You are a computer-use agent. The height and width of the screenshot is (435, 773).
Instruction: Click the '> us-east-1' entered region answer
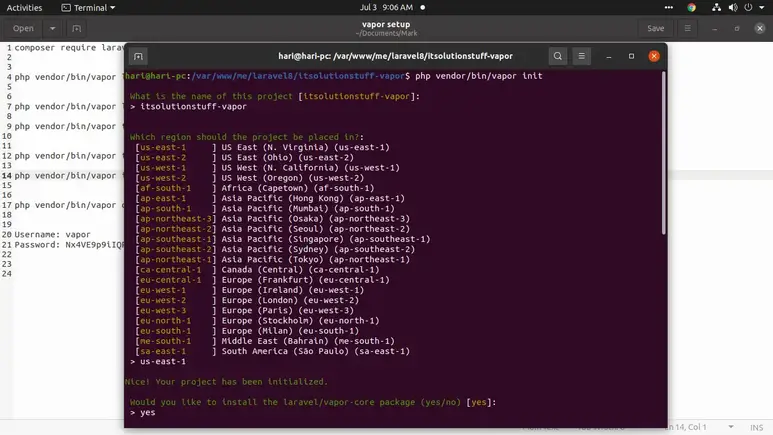point(158,362)
